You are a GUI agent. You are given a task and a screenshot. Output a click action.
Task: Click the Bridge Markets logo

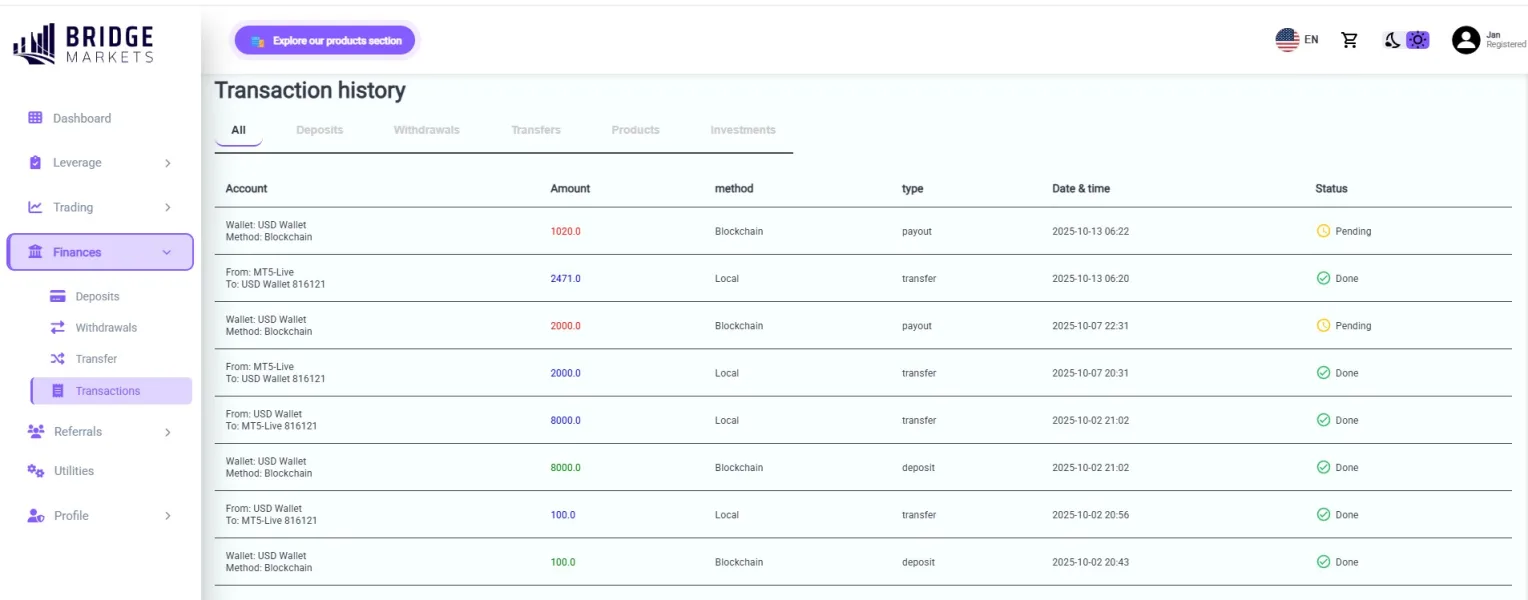coord(84,44)
